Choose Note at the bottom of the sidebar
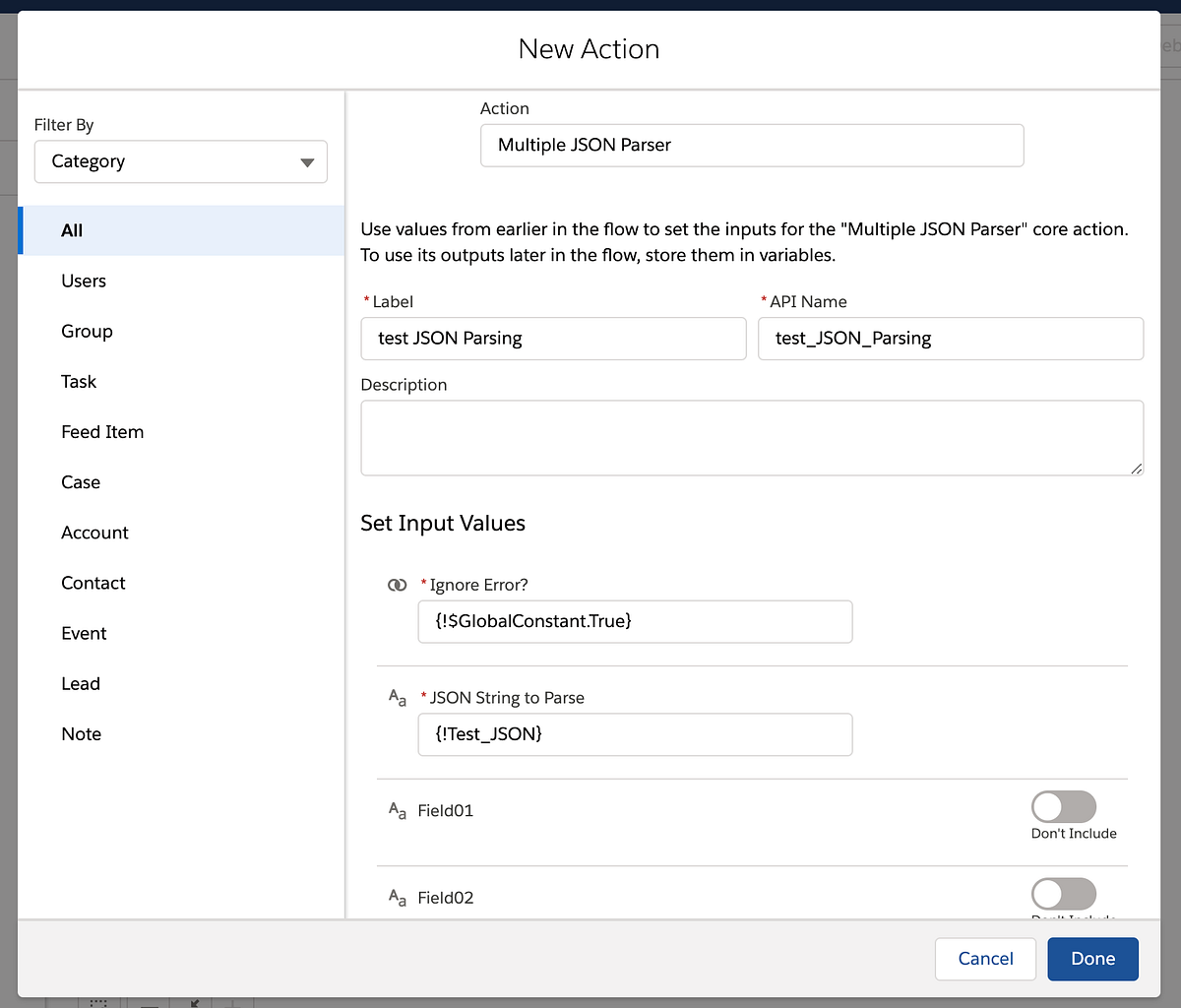 [x=81, y=733]
